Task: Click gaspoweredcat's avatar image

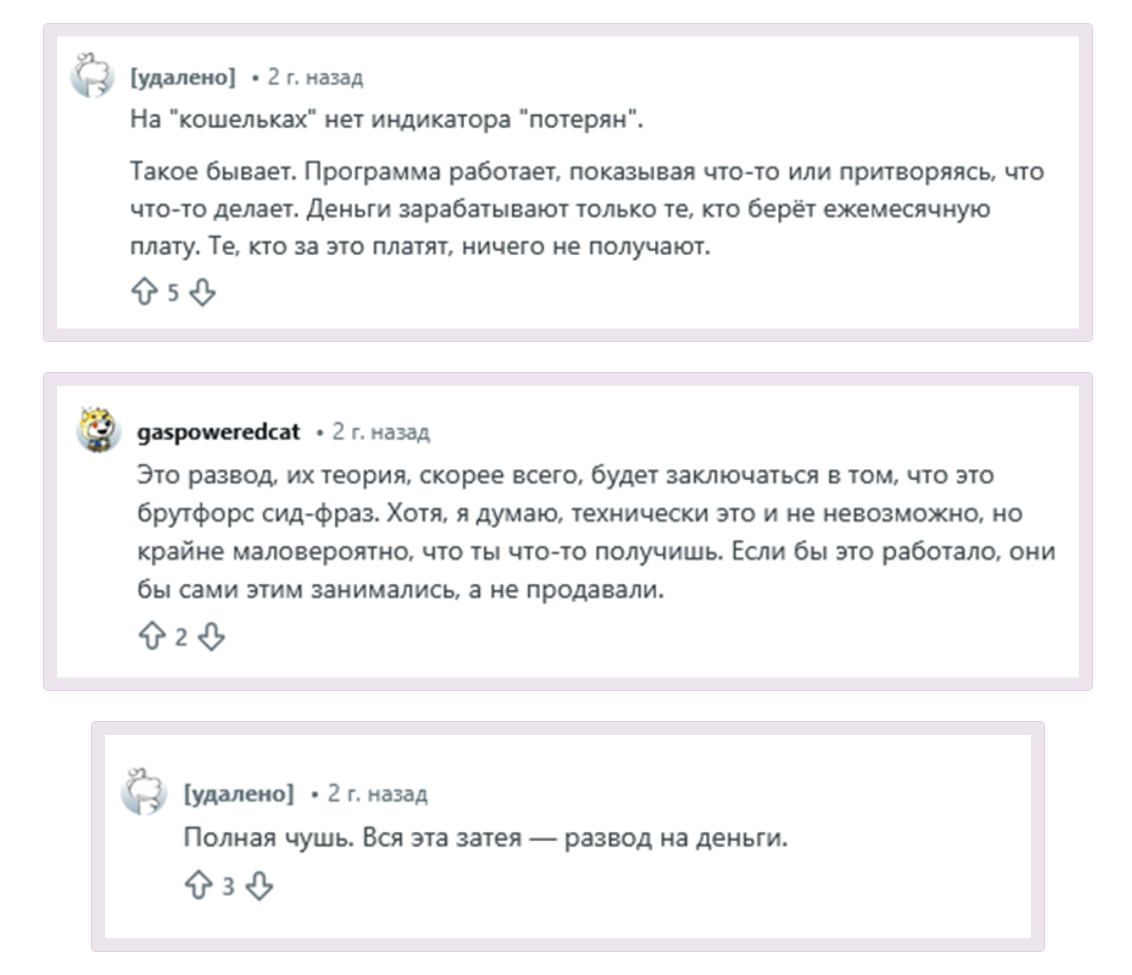Action: click(x=98, y=431)
